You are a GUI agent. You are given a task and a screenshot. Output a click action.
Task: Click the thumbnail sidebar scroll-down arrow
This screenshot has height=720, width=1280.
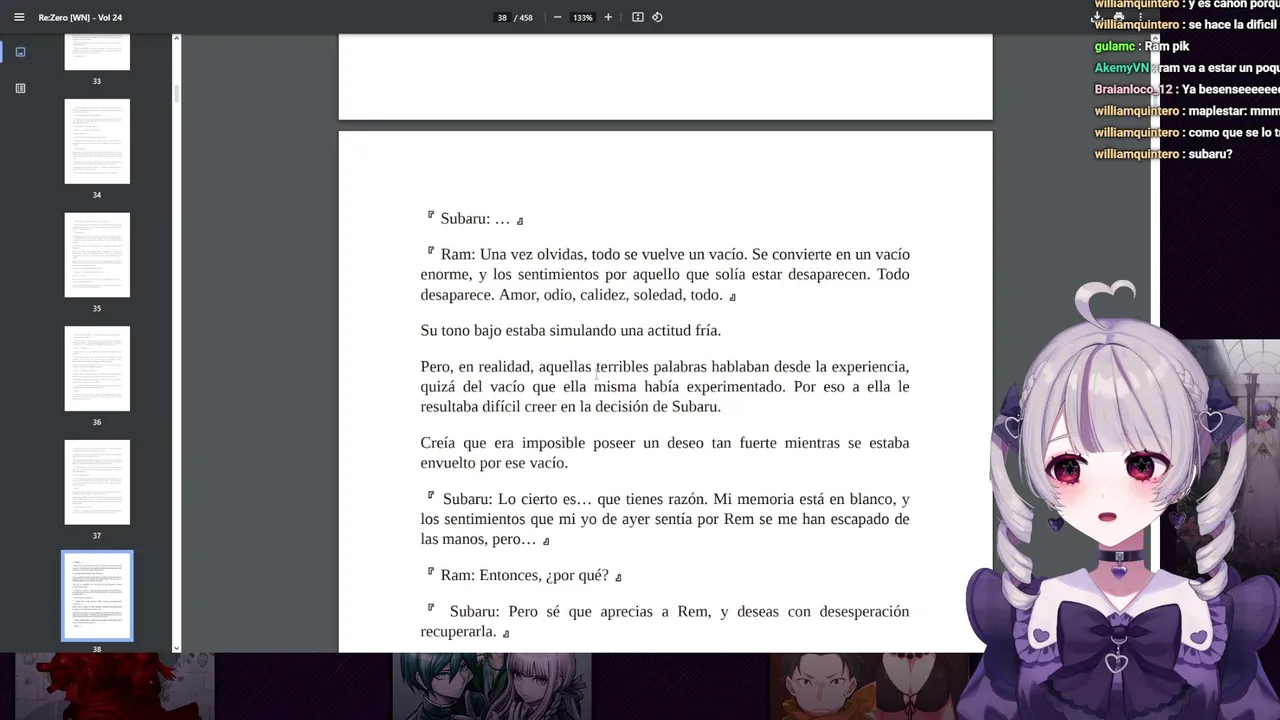pos(176,648)
